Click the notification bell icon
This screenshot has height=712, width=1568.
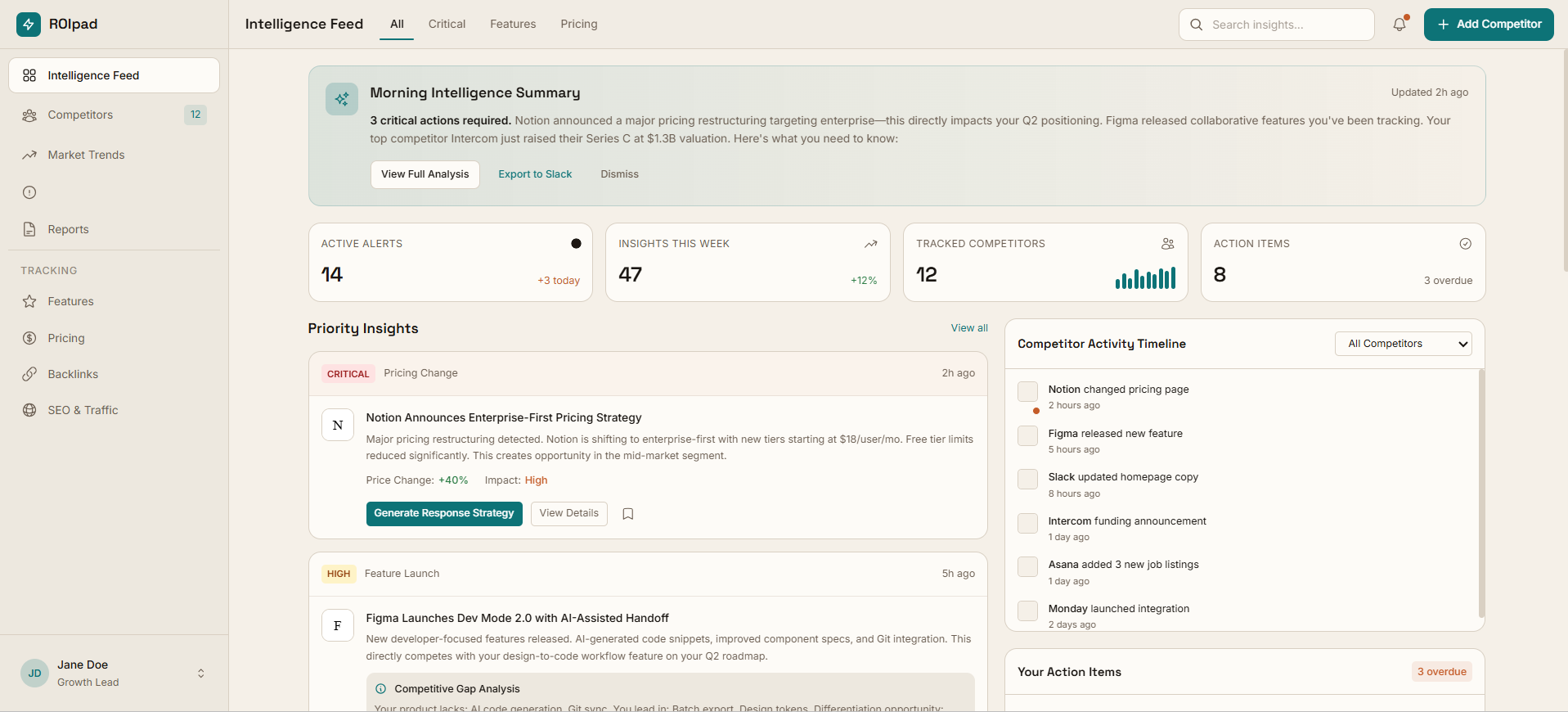[x=1400, y=25]
